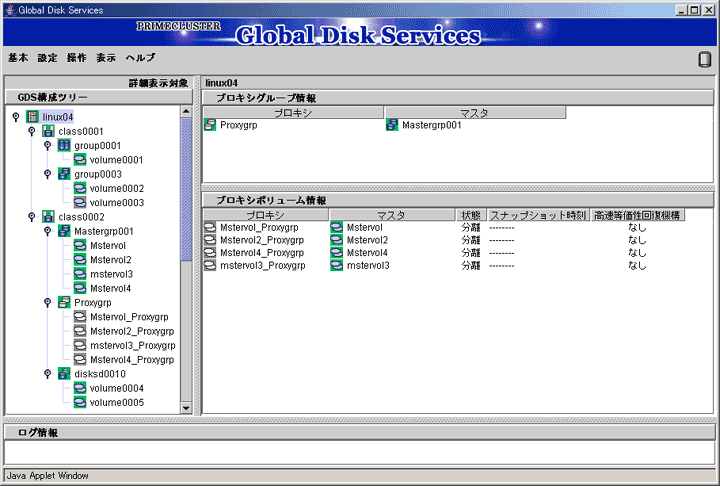The width and height of the screenshot is (720, 486).
Task: Click Mstervol2_Proxygrp icon in volume table
Action: 210,240
